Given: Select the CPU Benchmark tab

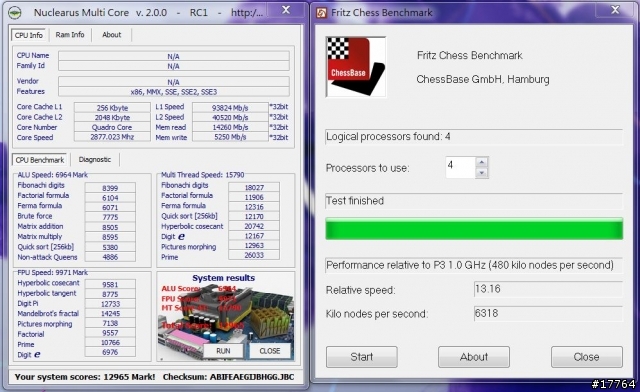Looking at the screenshot, I should click(x=40, y=160).
